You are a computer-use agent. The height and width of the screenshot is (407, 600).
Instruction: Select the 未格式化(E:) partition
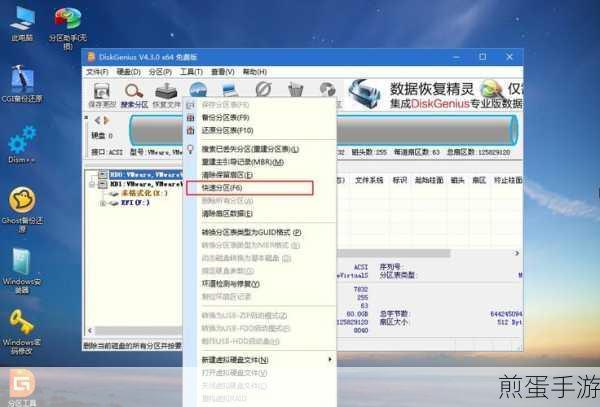[x=145, y=194]
